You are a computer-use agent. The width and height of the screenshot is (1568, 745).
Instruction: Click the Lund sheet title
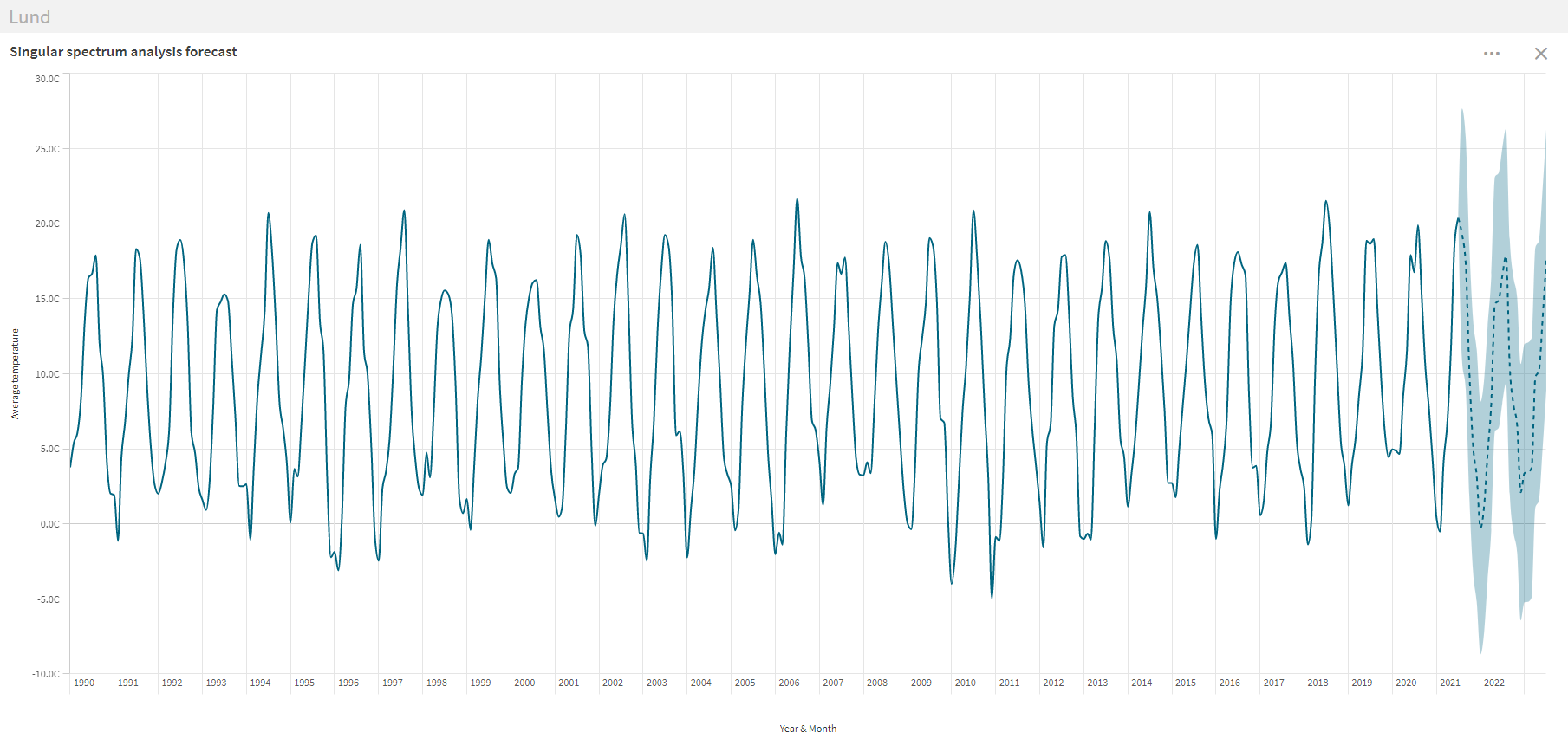(29, 17)
